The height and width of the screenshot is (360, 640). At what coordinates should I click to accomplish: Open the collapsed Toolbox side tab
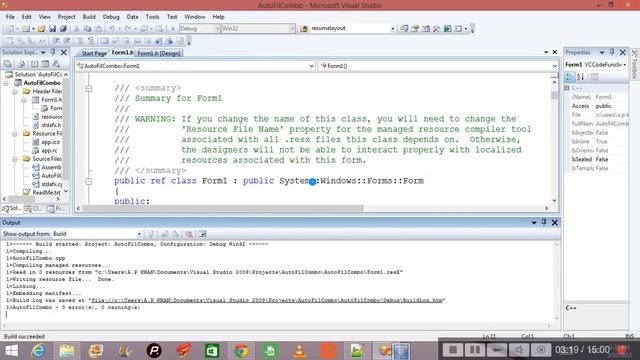point(634,64)
